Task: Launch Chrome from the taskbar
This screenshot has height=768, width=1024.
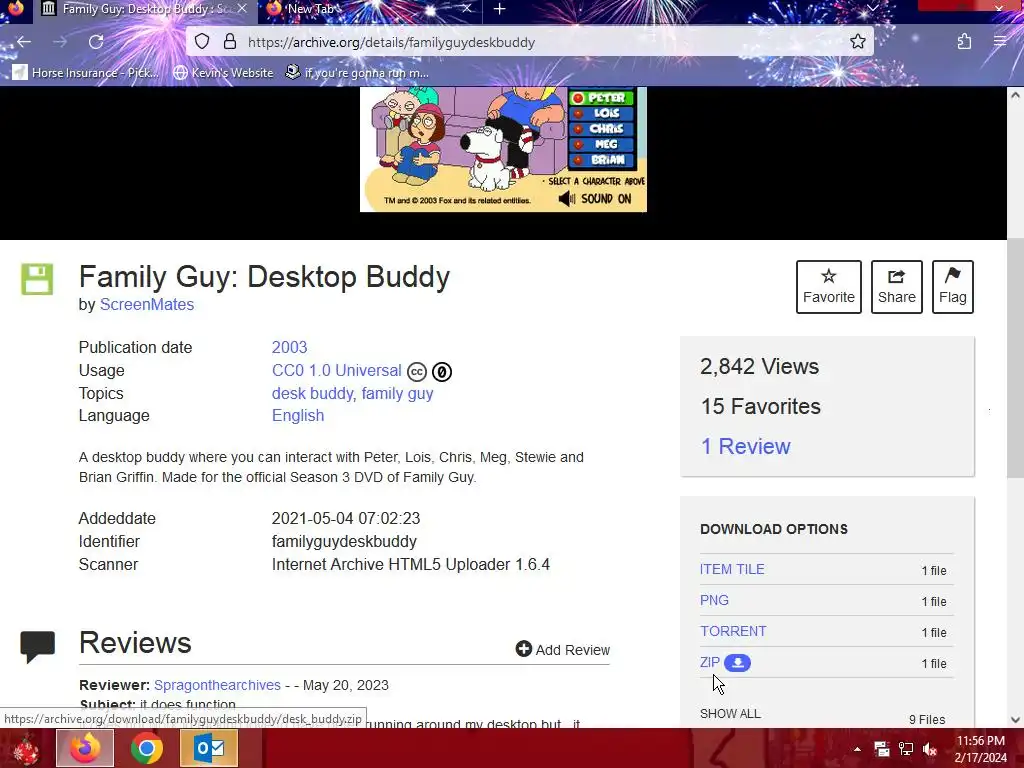Action: coord(147,748)
